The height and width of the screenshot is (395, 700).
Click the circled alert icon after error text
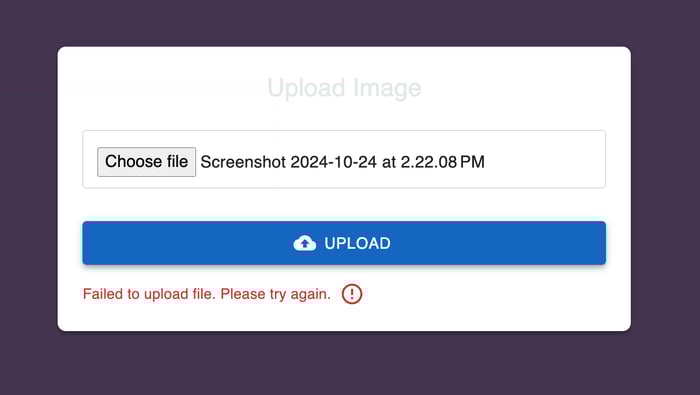(x=352, y=294)
